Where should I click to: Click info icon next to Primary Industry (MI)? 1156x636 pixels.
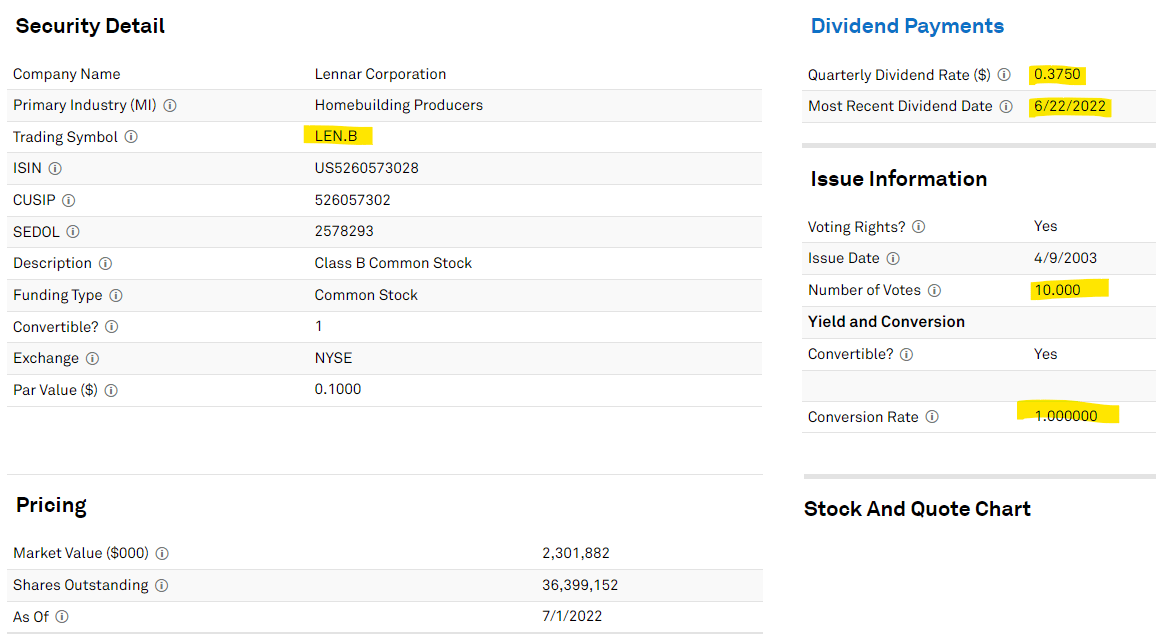[x=170, y=105]
